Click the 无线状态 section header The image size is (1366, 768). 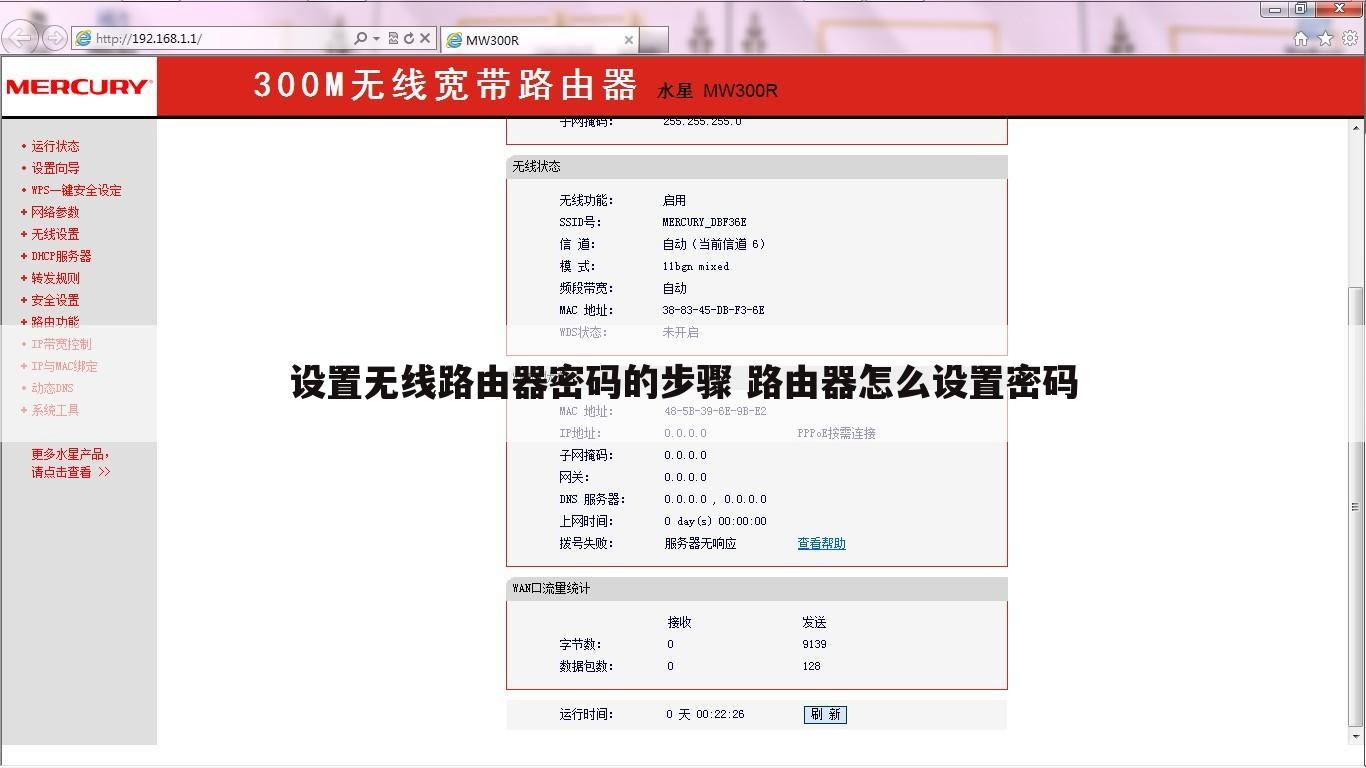tap(756, 167)
